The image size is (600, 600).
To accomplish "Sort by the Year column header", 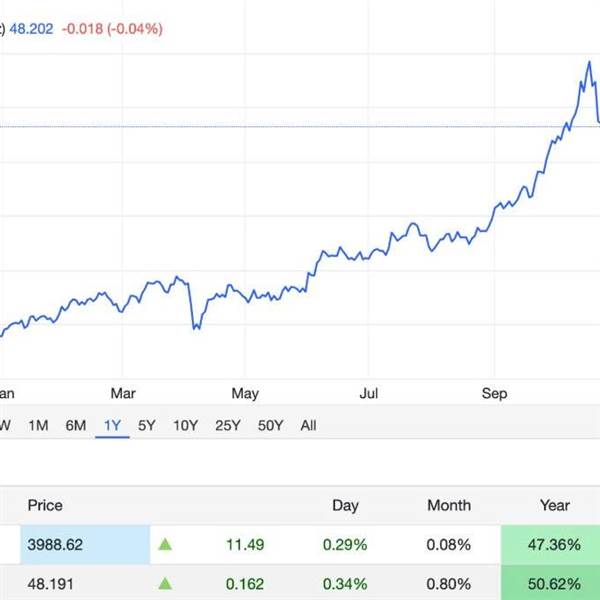I will [555, 506].
